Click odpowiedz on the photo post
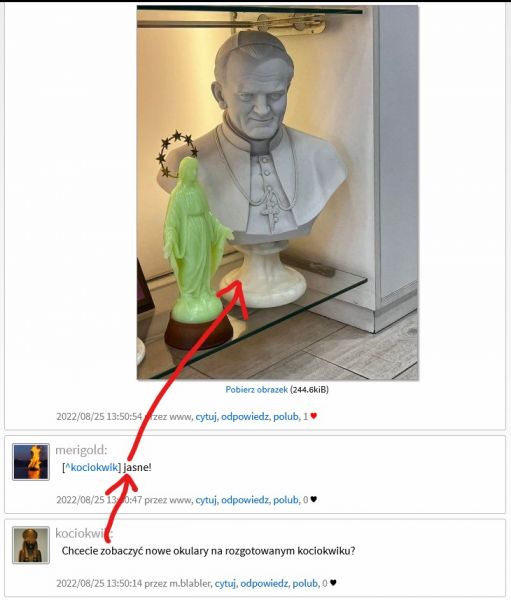The image size is (511, 600). point(245,416)
